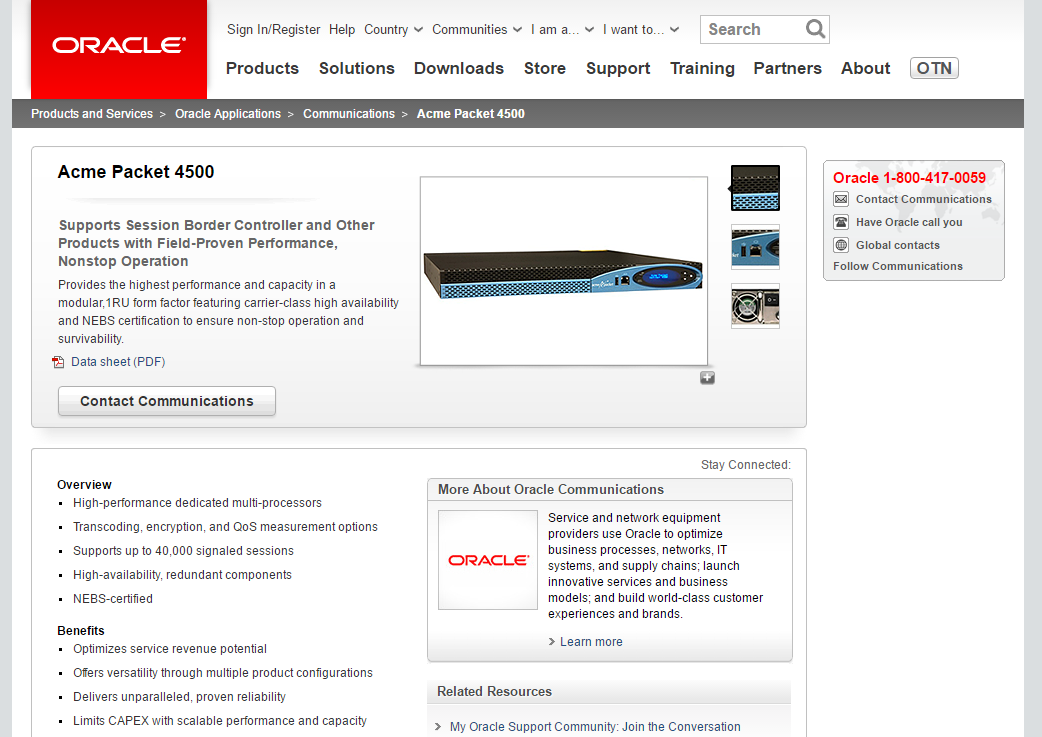Click the plus icon to enlarge product image
1042x737 pixels.
click(x=707, y=377)
